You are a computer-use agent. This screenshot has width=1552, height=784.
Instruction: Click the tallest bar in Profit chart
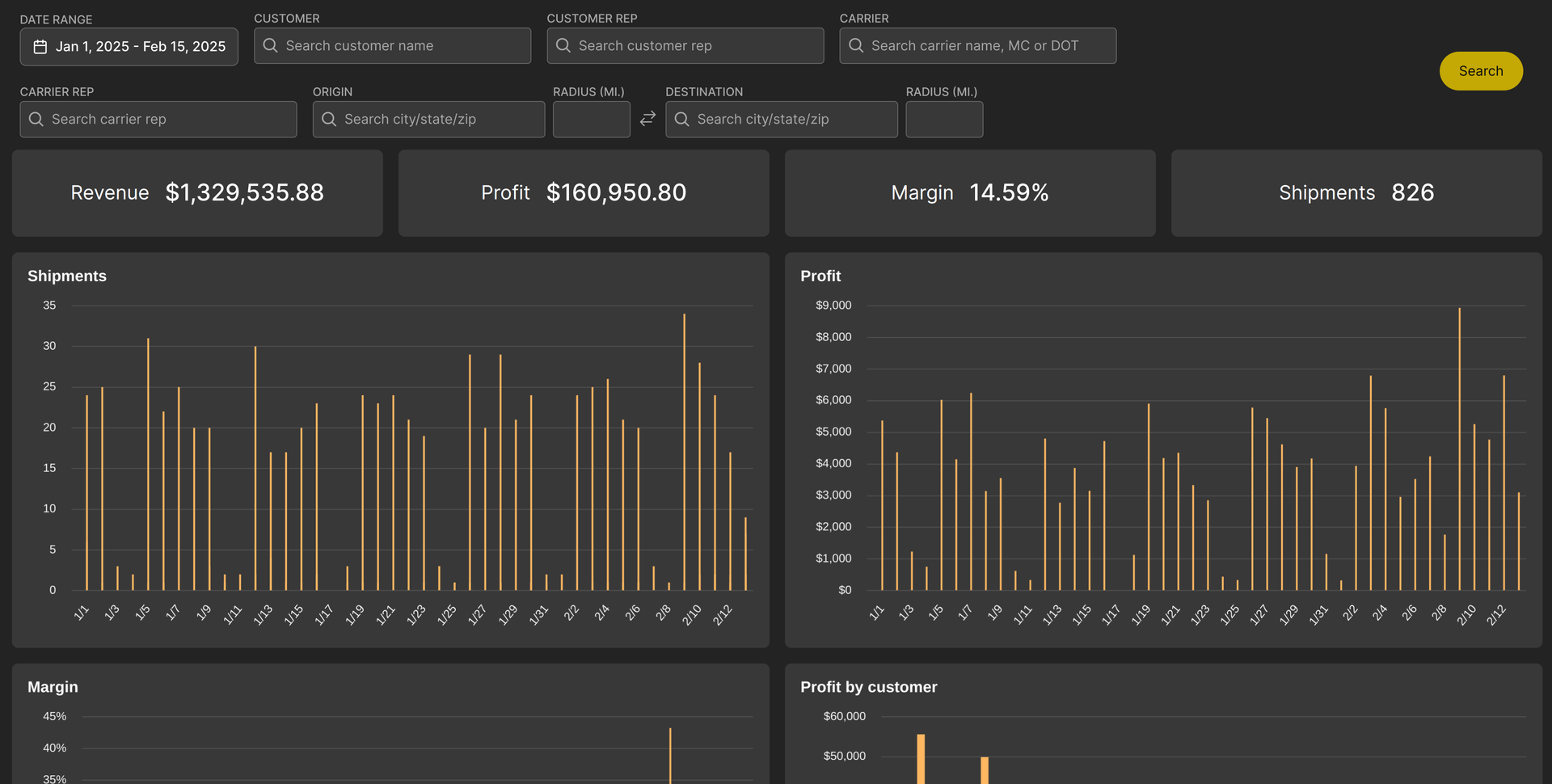pyautogui.click(x=1459, y=449)
